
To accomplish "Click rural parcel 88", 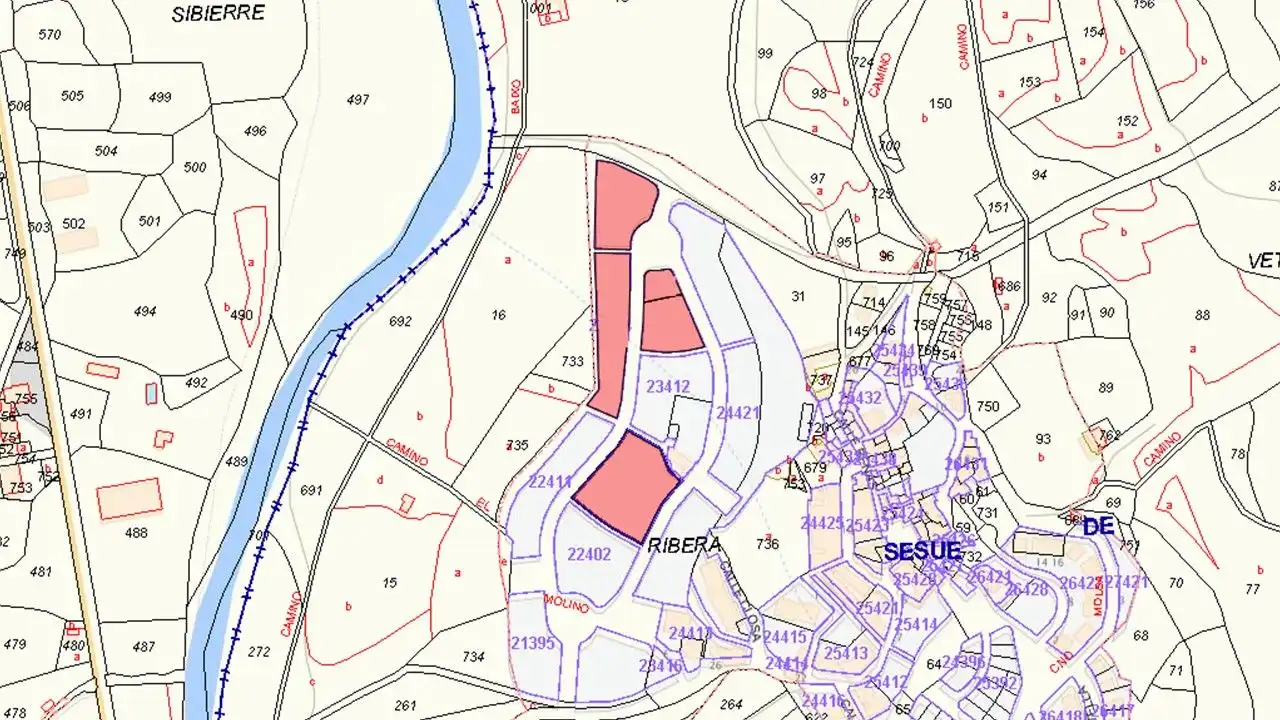I will click(x=1202, y=314).
